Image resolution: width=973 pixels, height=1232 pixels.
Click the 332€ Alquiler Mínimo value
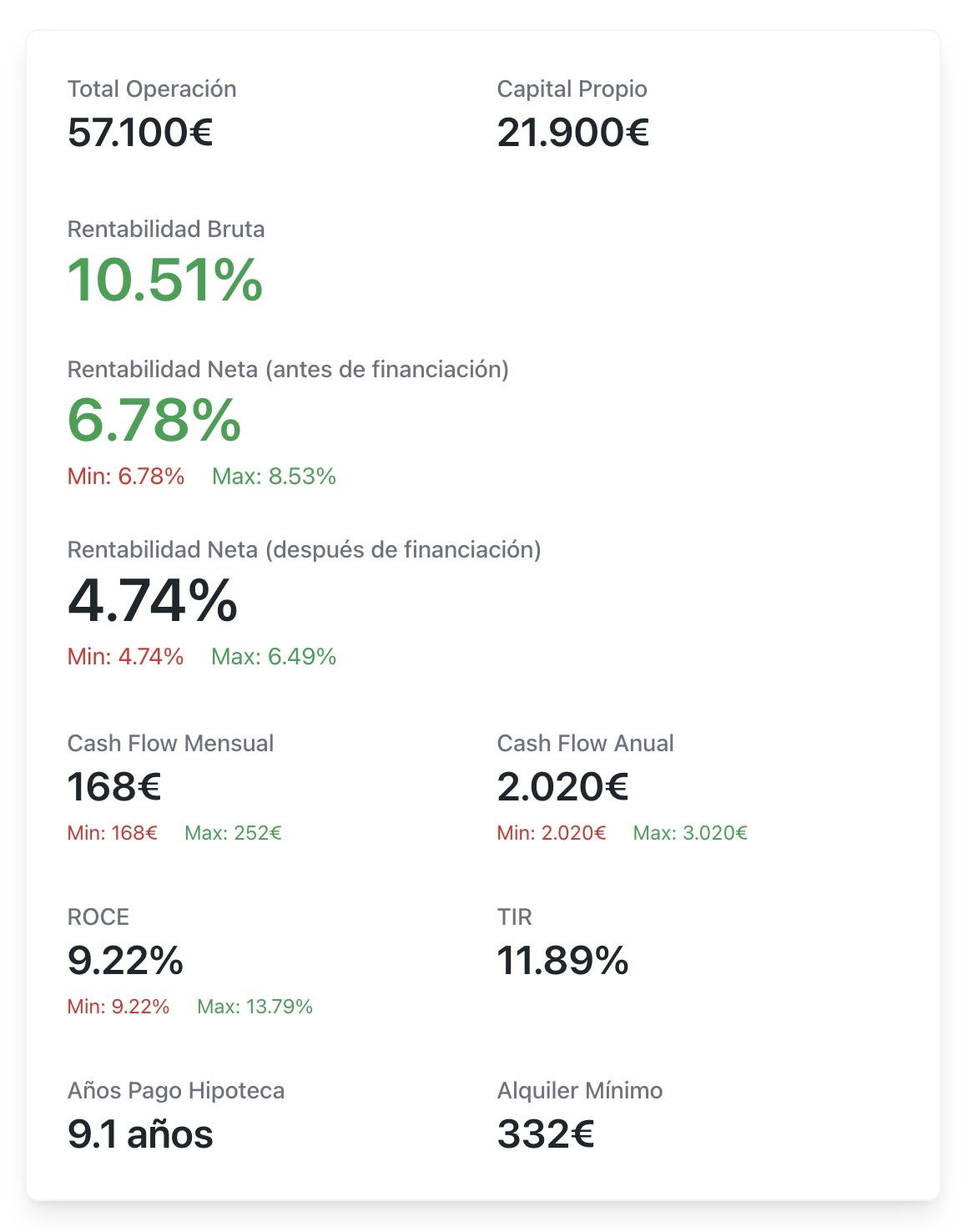(546, 1134)
